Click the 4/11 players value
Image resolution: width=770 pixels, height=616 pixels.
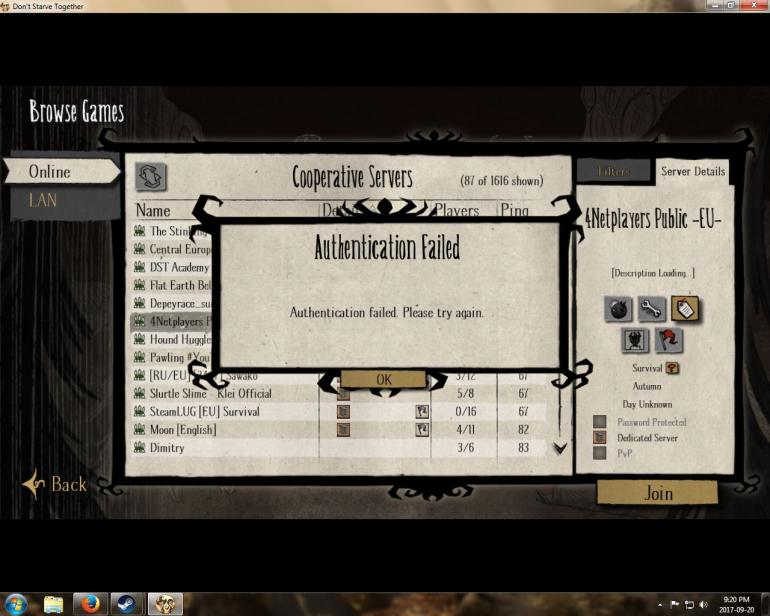tap(466, 430)
